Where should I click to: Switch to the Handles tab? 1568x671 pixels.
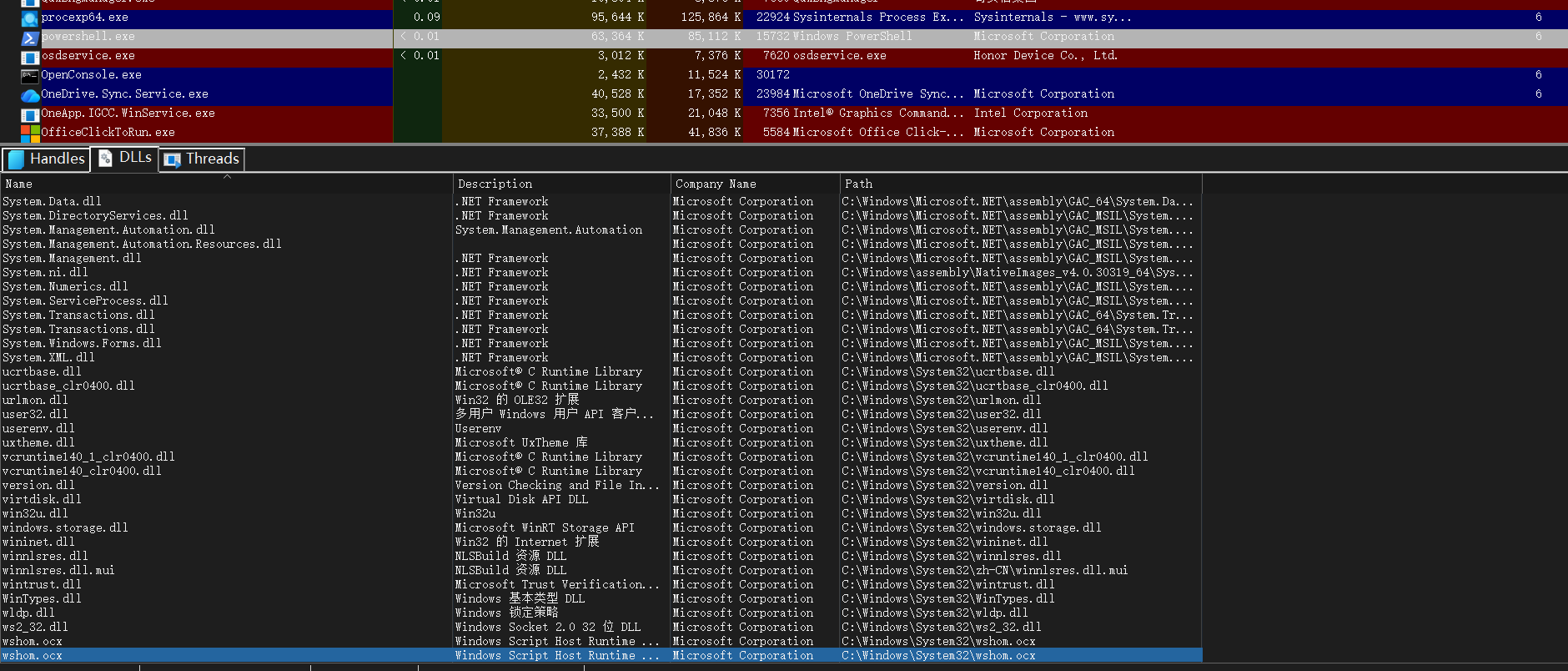tap(47, 159)
